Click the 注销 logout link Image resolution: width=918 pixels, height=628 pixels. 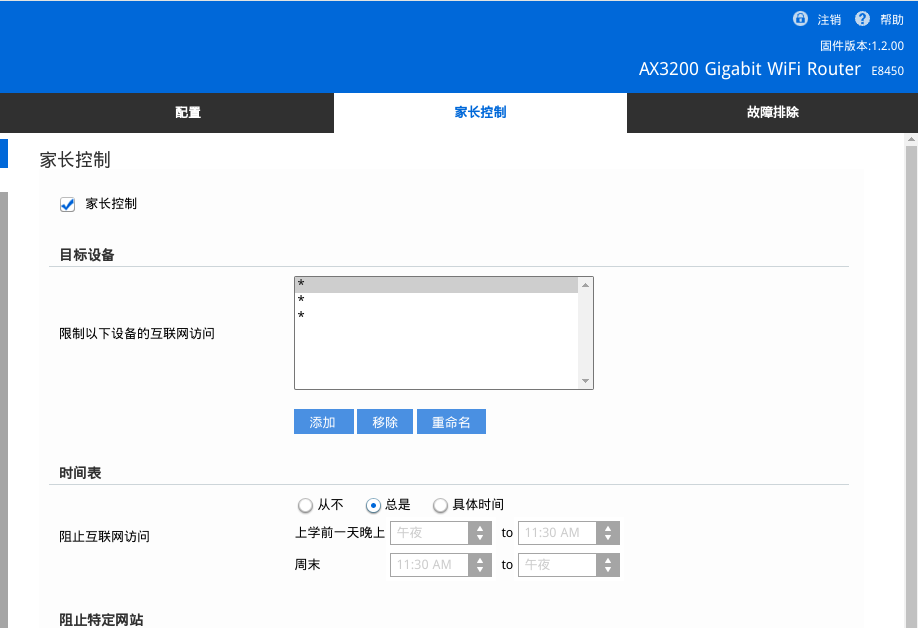829,20
